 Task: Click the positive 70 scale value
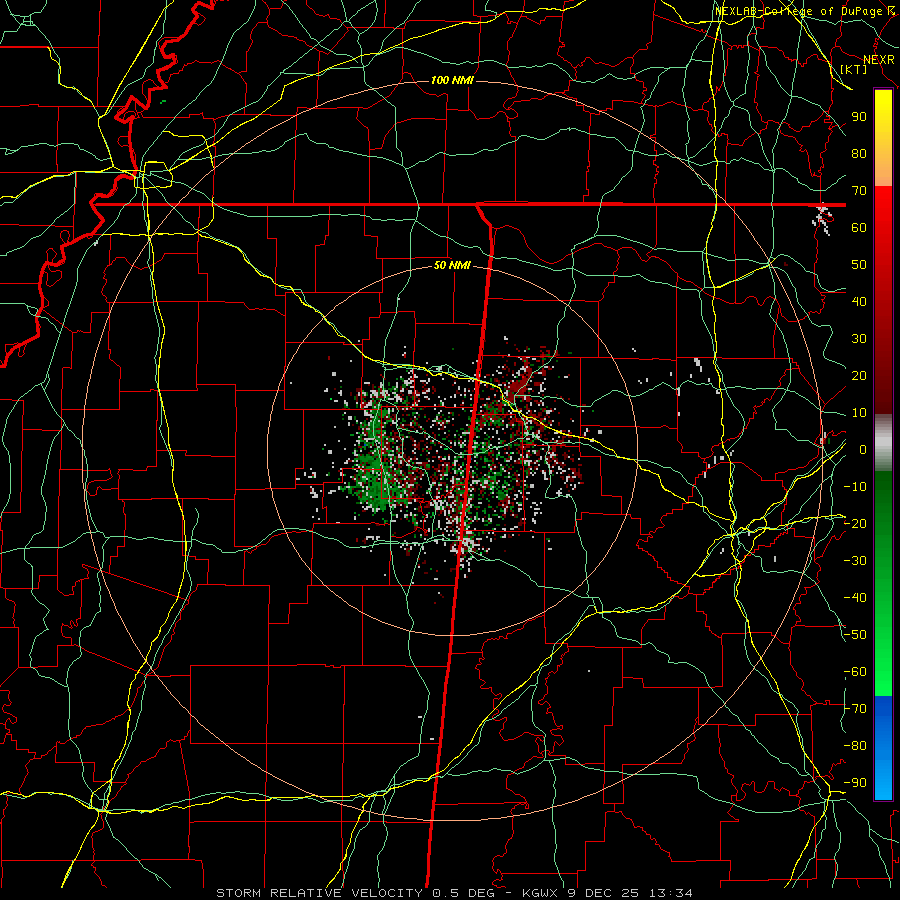[x=859, y=191]
